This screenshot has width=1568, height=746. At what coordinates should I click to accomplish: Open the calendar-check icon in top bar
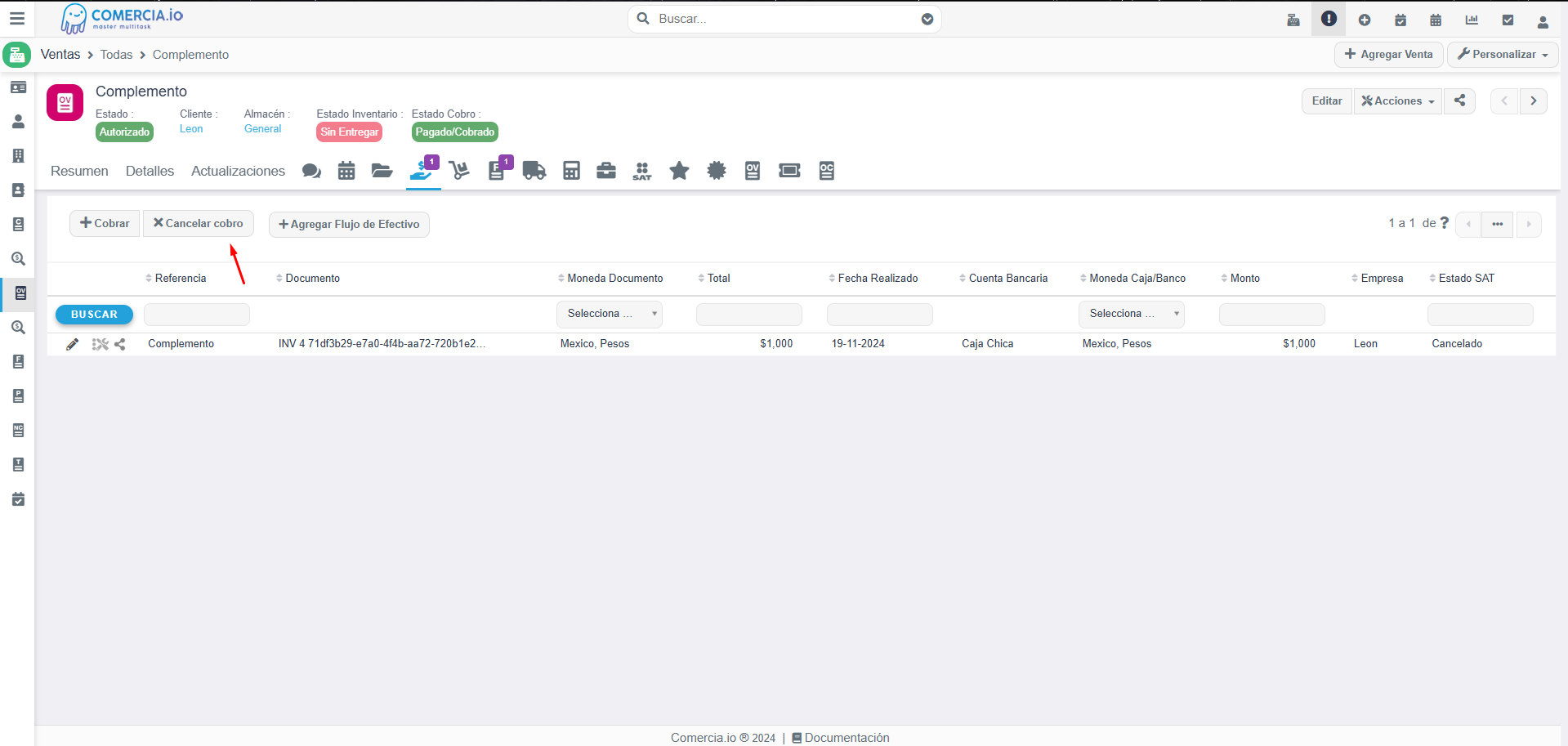pos(1400,20)
